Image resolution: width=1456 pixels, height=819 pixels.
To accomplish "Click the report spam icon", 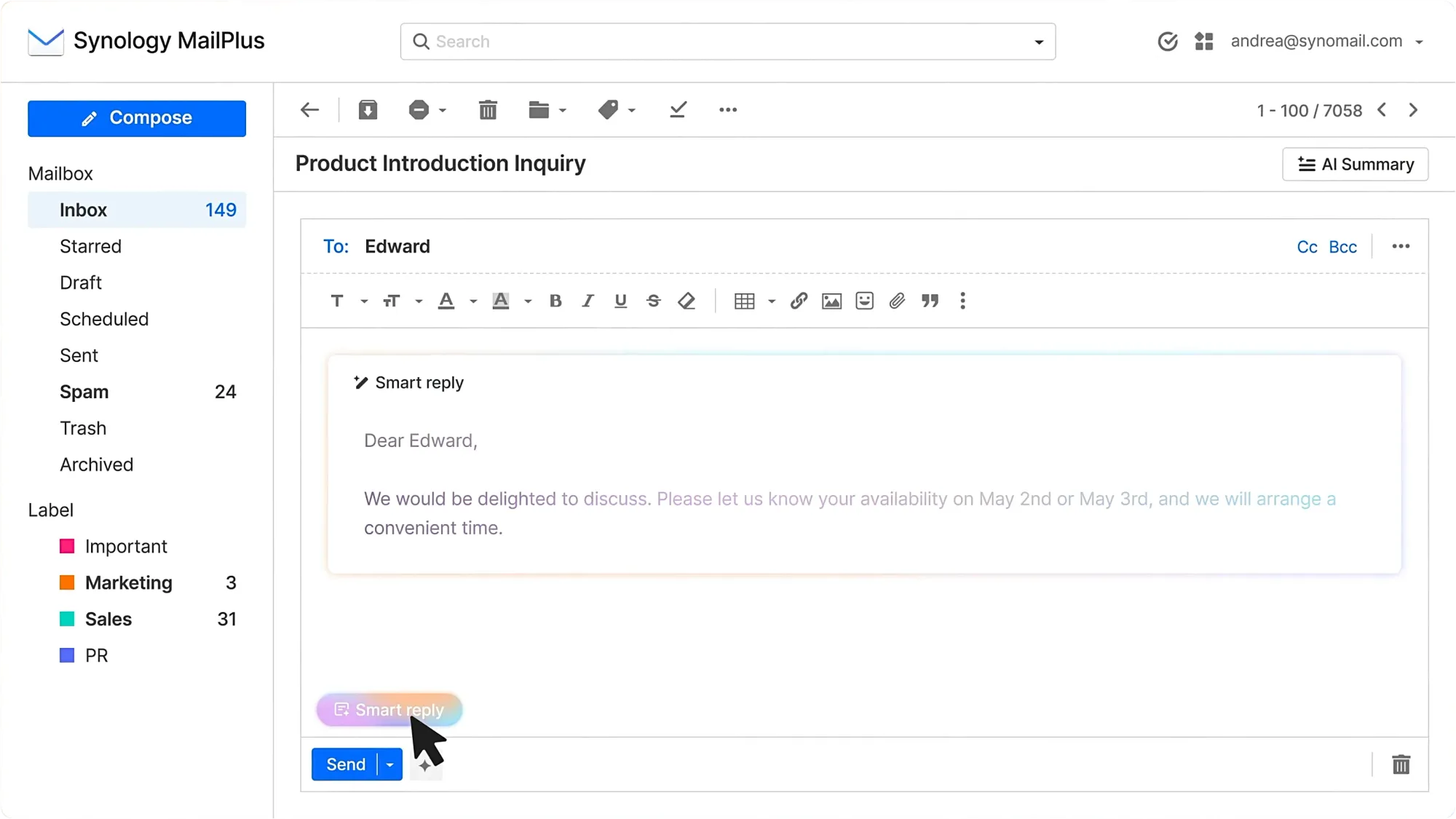I will coord(419,110).
